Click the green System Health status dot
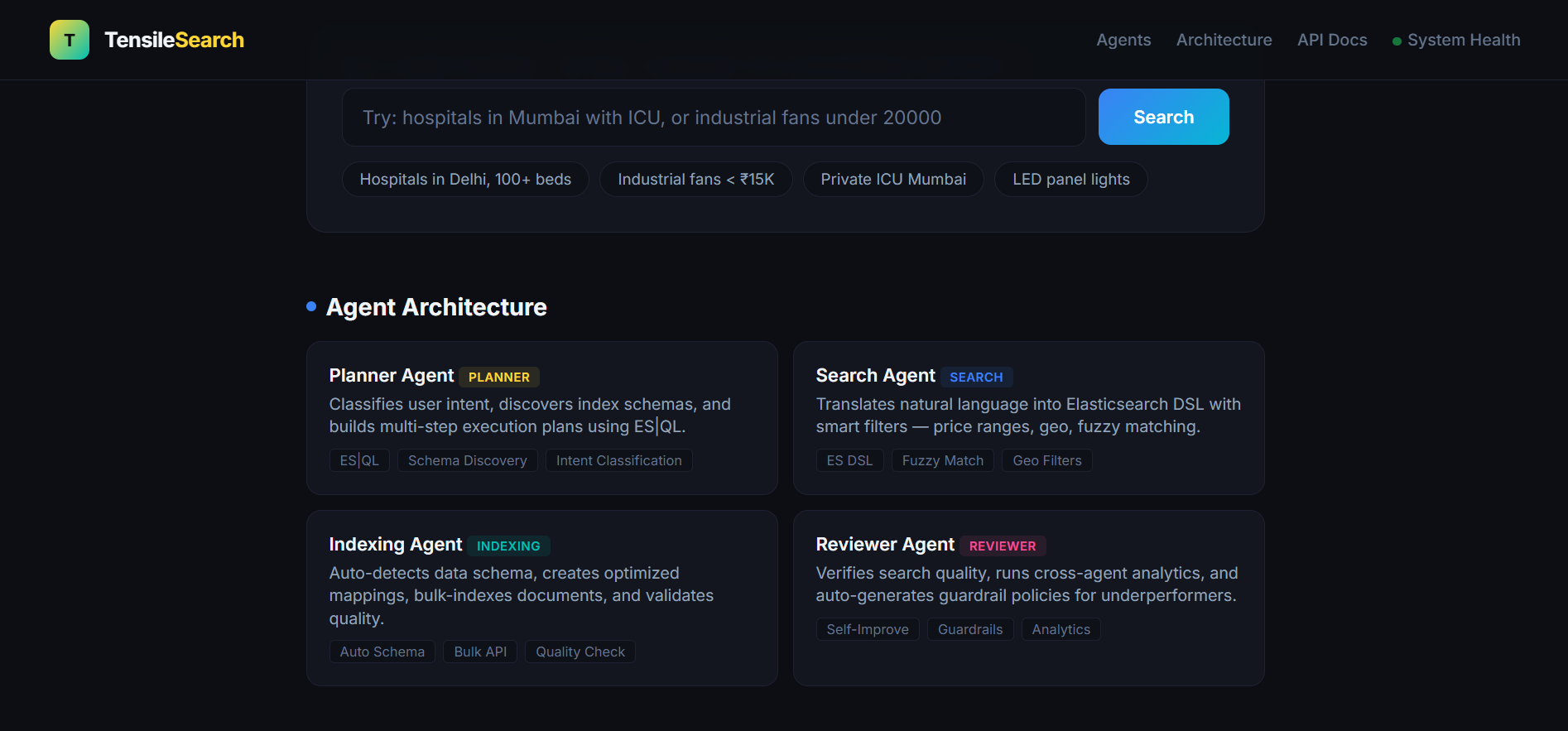Image resolution: width=1568 pixels, height=731 pixels. 1397,41
